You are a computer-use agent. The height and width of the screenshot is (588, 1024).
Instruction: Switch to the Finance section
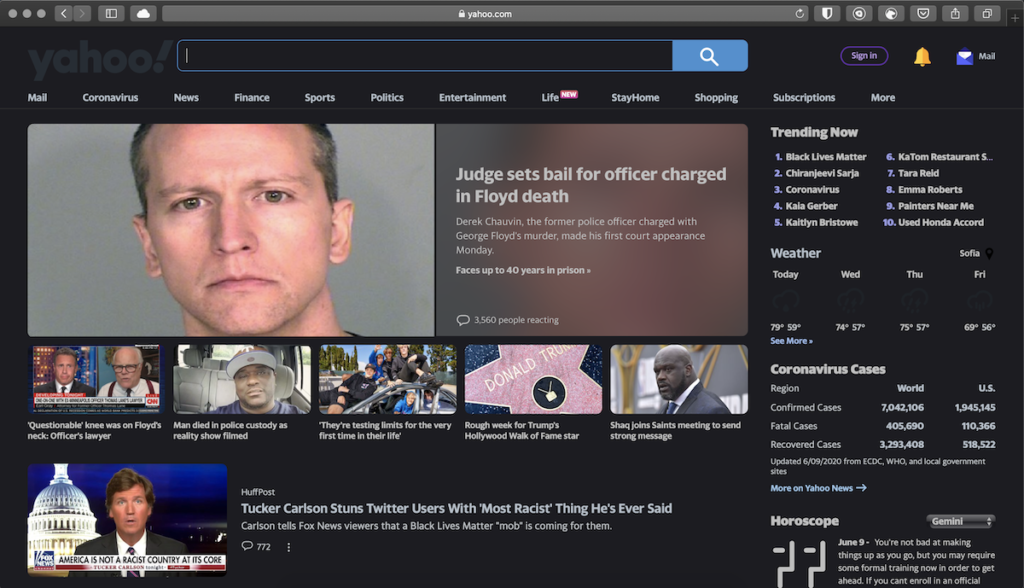[251, 97]
